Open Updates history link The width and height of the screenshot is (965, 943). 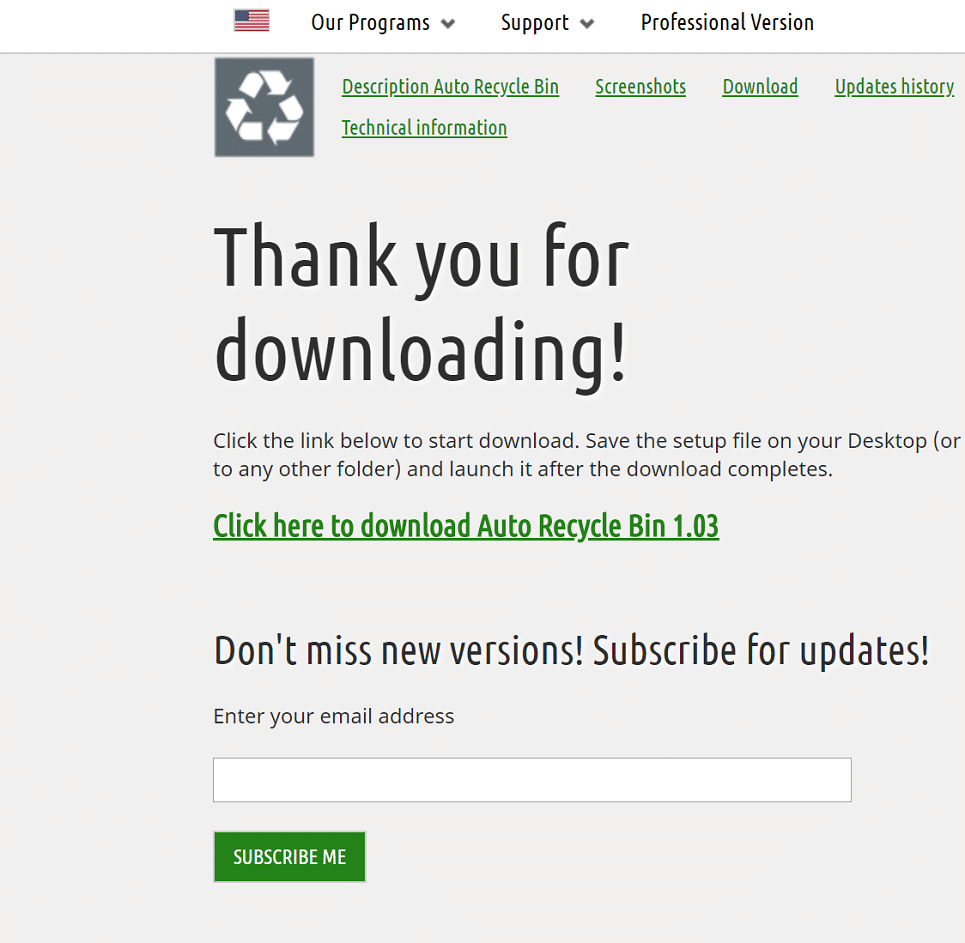pos(894,87)
